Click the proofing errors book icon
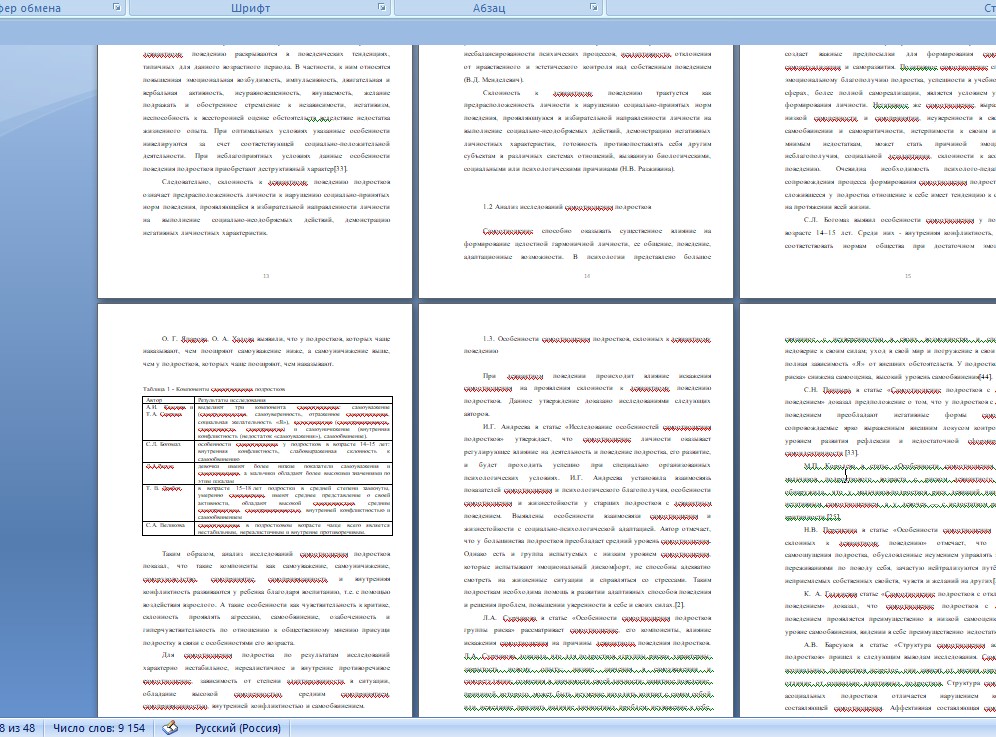 pos(170,727)
